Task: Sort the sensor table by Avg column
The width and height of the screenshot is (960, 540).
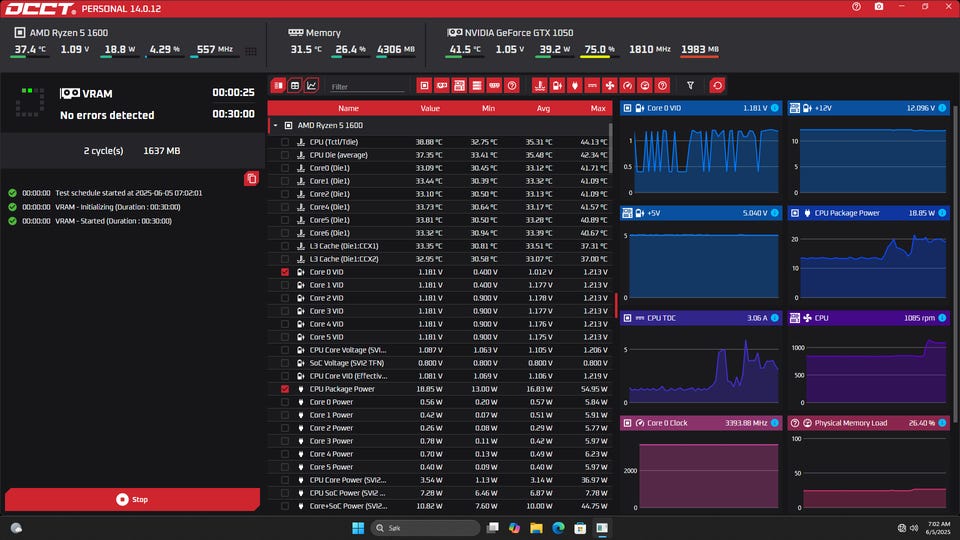Action: 543,108
